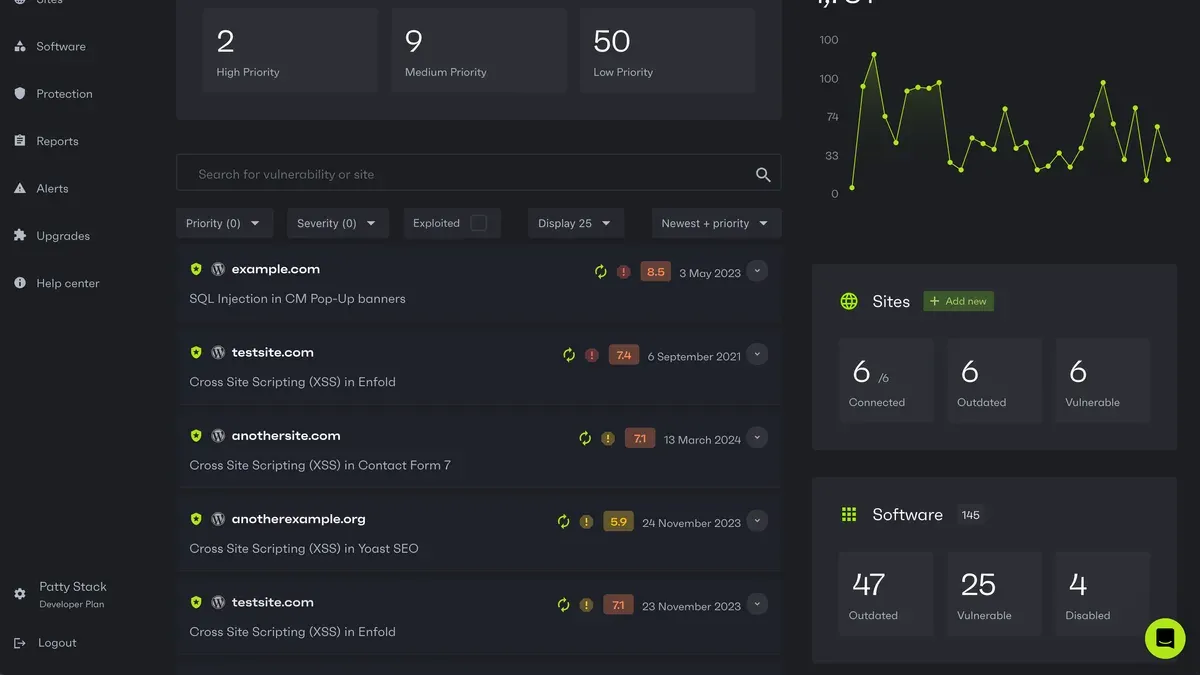Click the 5.9 severity score badge
The width and height of the screenshot is (1200, 675).
coord(619,521)
